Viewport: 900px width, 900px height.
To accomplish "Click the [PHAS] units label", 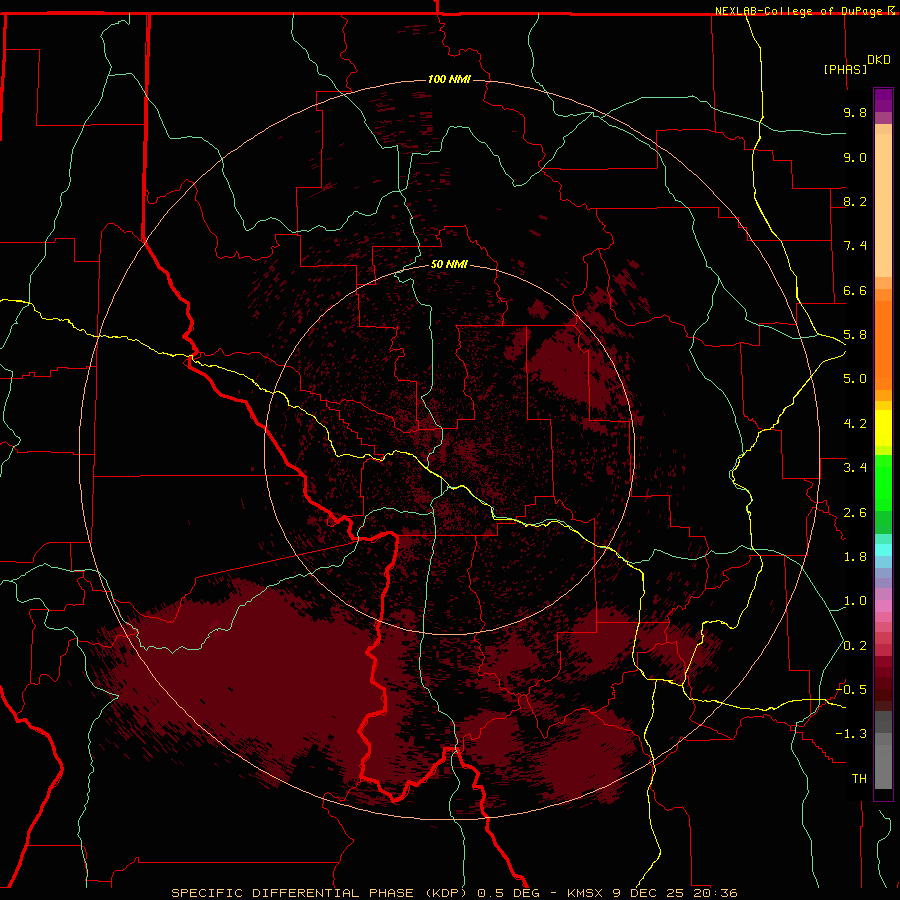I will tap(845, 69).
